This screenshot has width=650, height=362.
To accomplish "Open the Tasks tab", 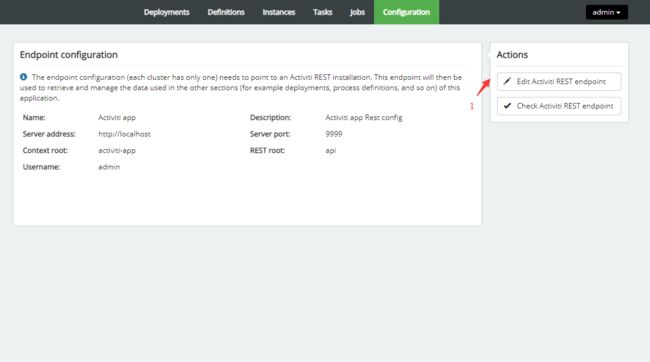I will click(323, 12).
